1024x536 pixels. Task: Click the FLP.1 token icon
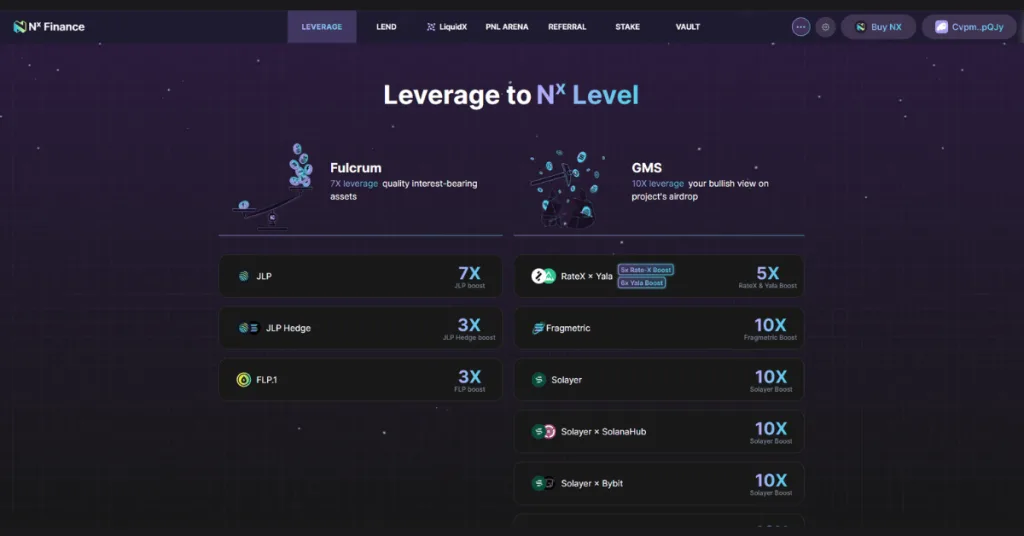(244, 380)
